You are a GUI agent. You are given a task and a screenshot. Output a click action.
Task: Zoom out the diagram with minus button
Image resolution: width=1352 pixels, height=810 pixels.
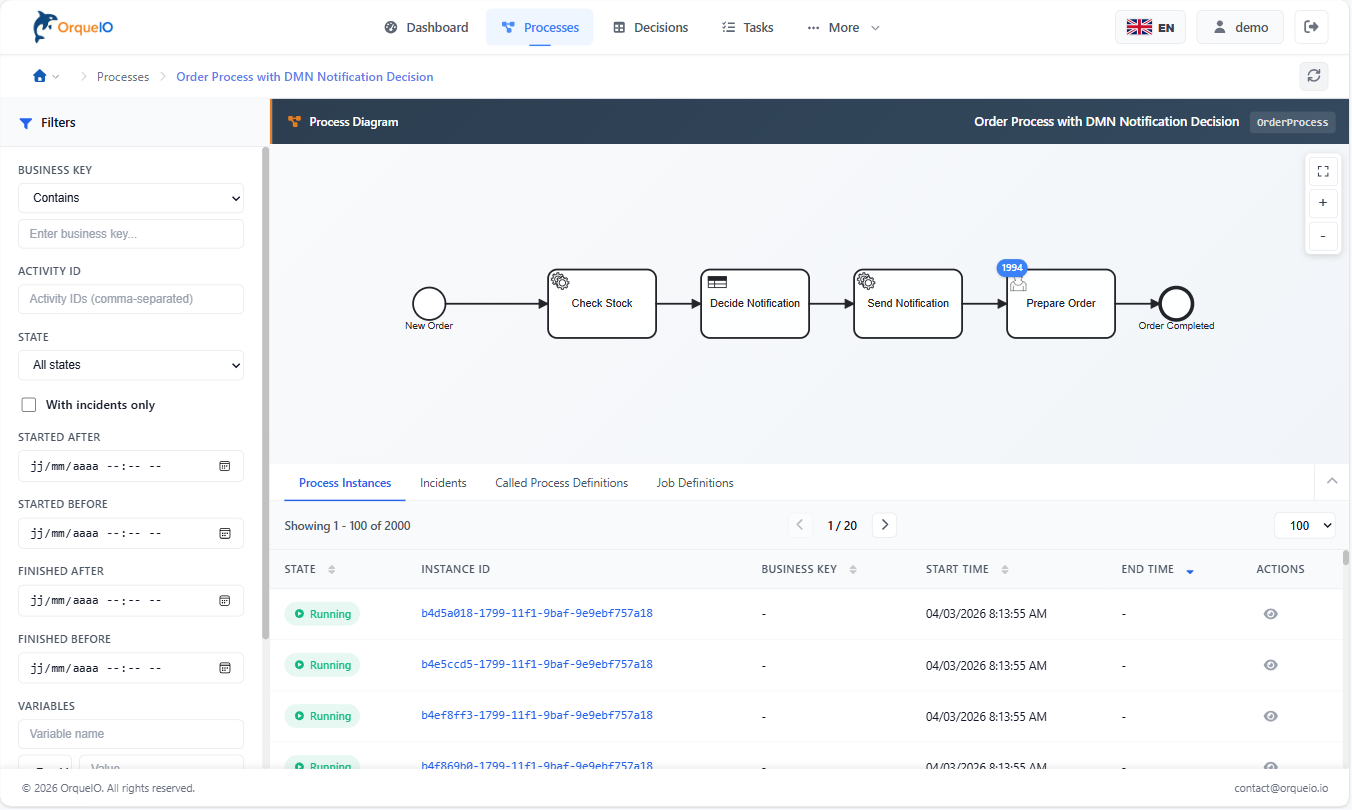click(1322, 236)
